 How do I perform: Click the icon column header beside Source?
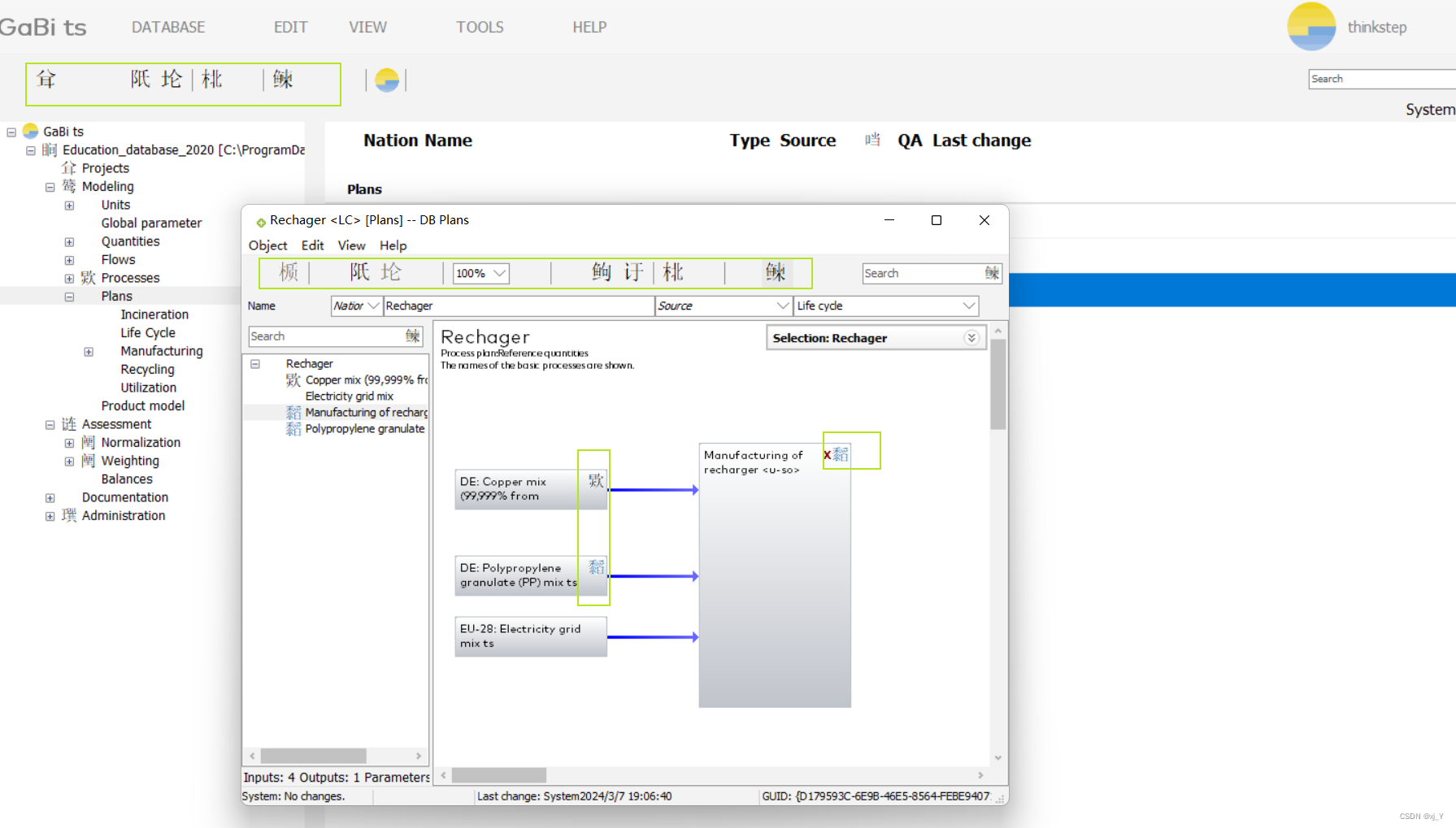(x=872, y=140)
